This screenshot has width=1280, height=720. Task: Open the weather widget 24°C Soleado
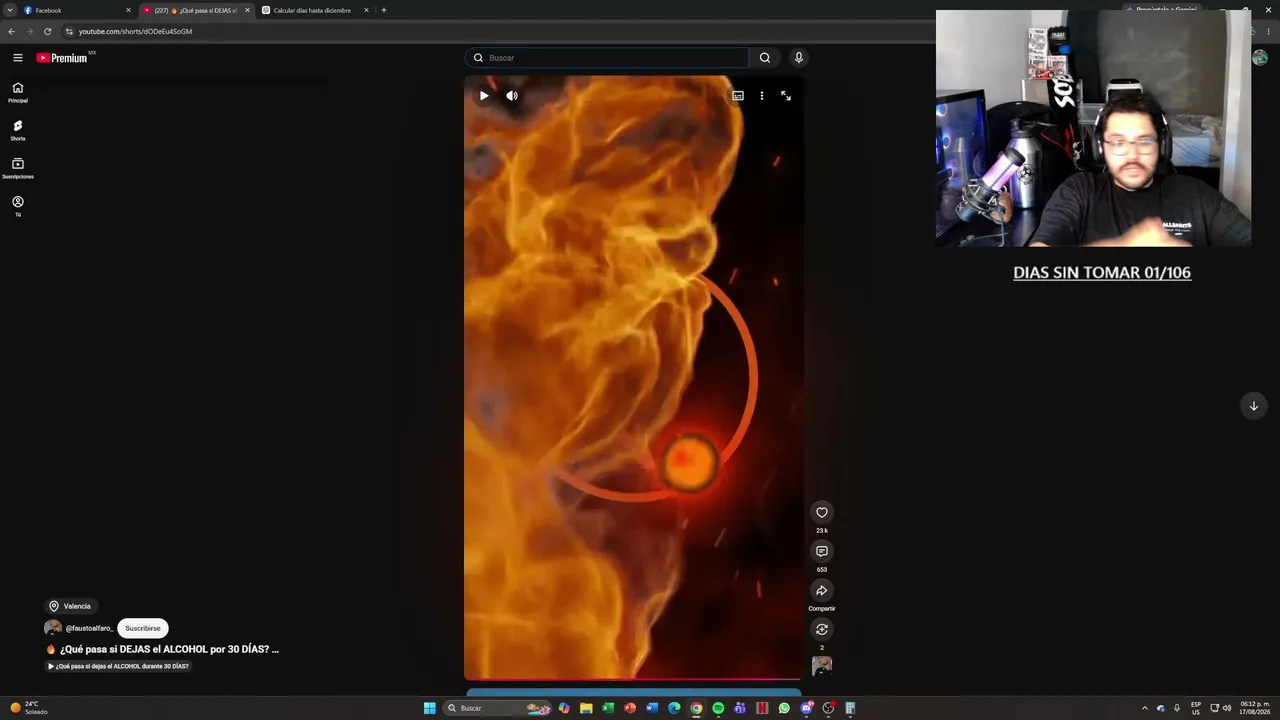28,708
